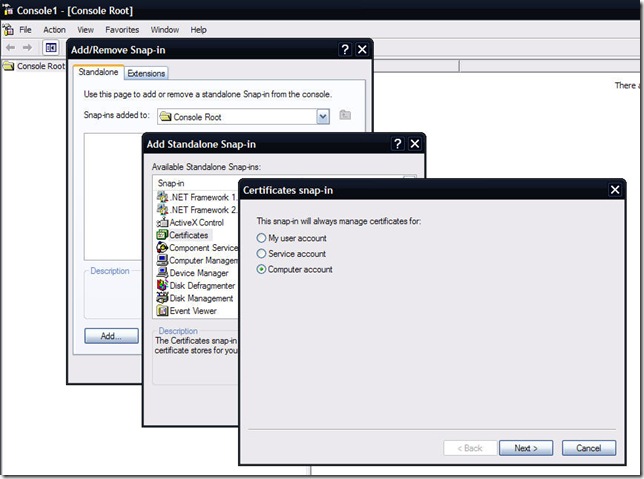Viewport: 644px width, 479px height.
Task: Select Component Services snap-in icon
Action: coord(162,248)
